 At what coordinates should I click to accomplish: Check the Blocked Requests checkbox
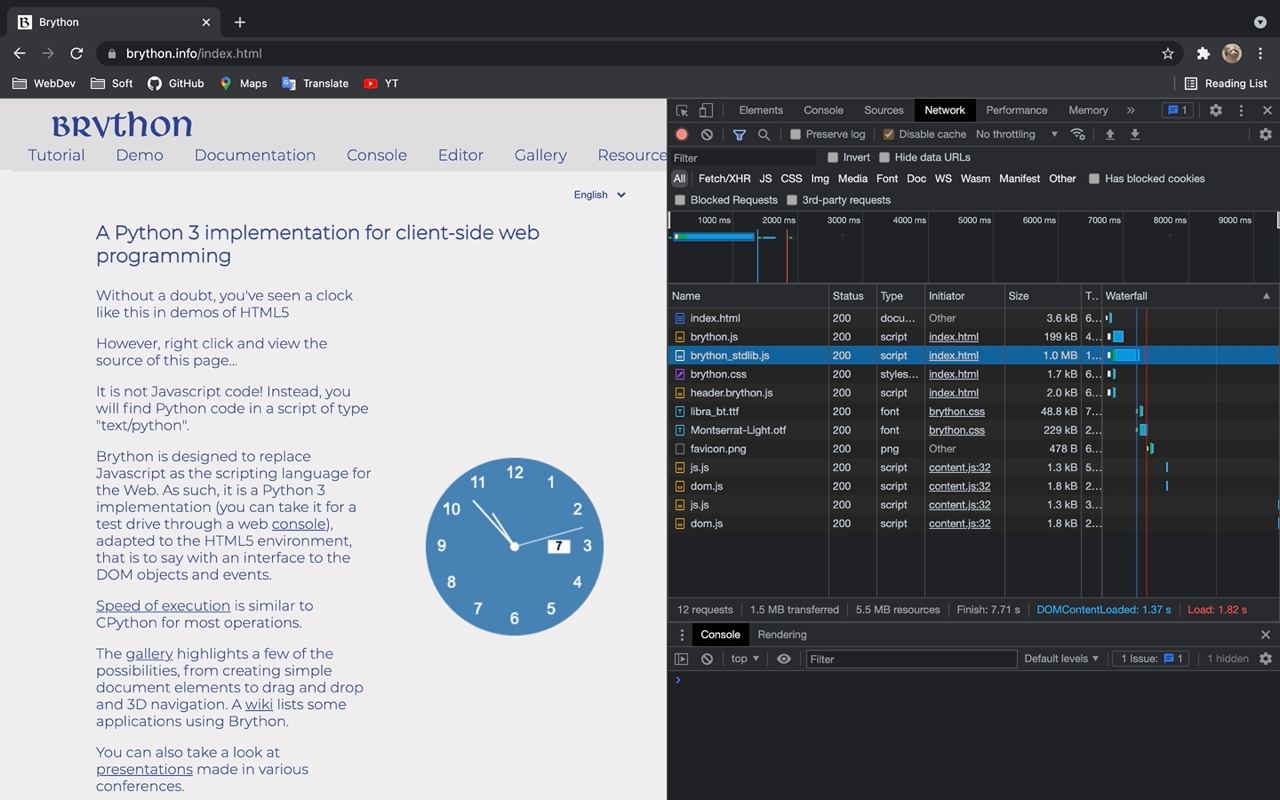click(680, 200)
